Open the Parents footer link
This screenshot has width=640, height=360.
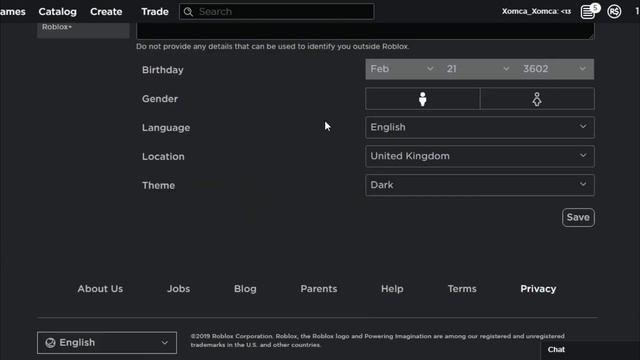(319, 289)
